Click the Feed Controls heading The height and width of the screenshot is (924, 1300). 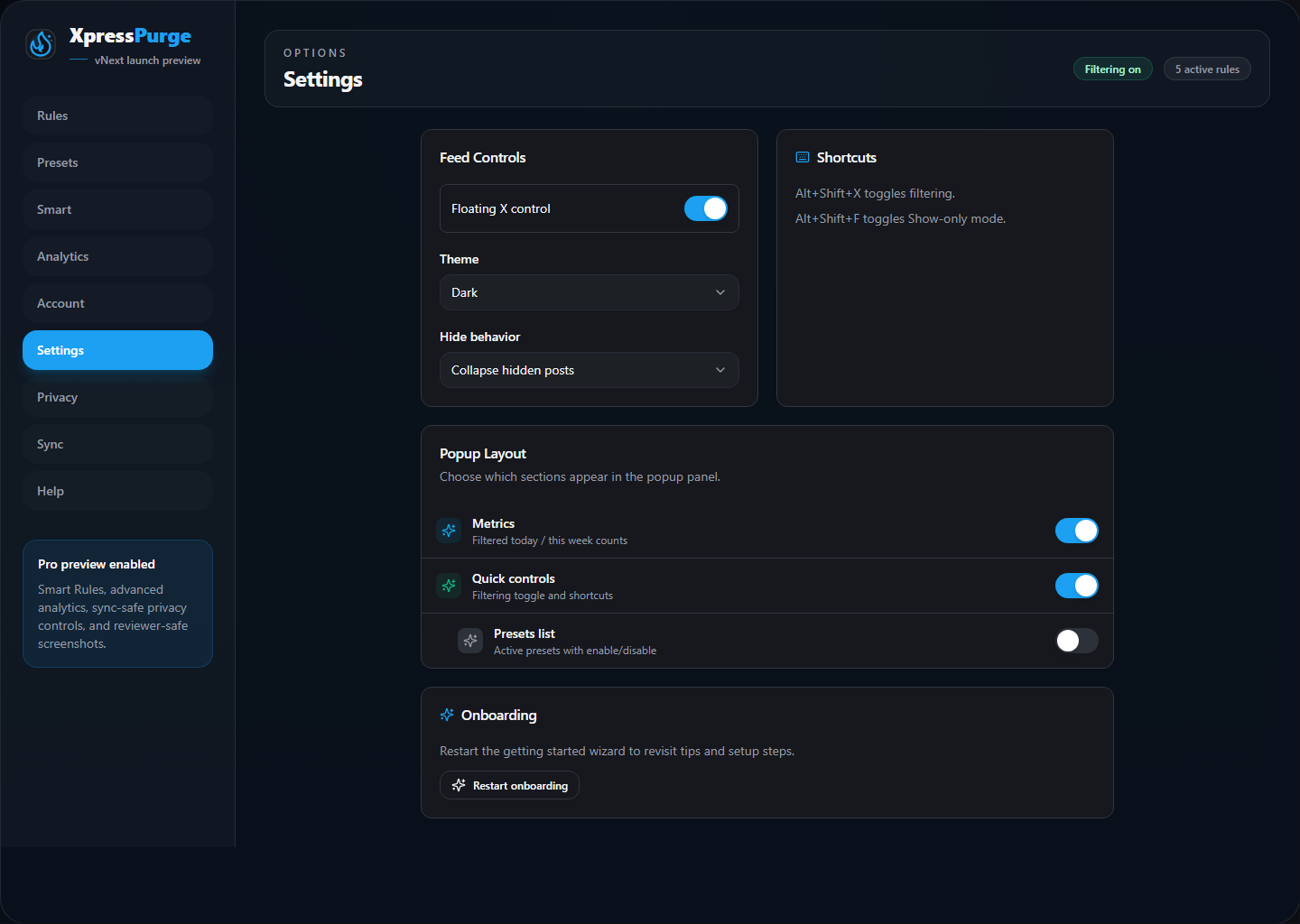482,157
